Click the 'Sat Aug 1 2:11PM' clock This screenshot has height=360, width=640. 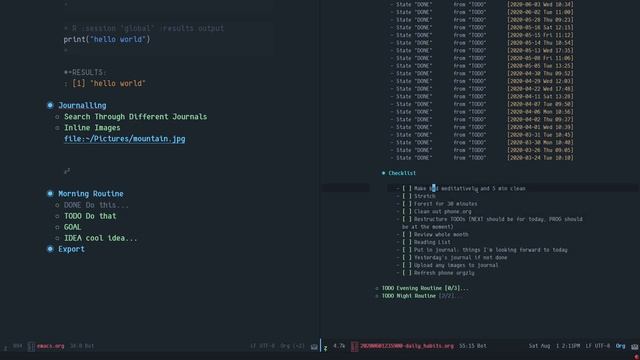pyautogui.click(x=554, y=346)
